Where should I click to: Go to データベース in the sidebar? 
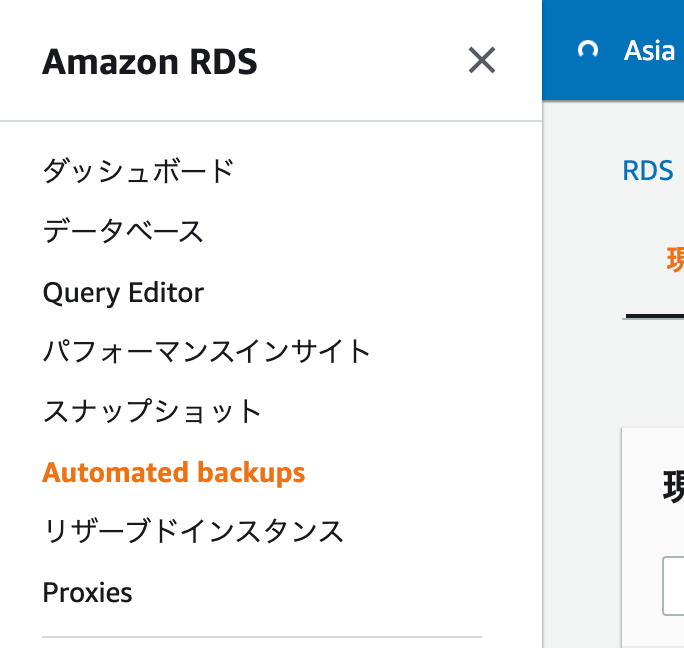123,231
